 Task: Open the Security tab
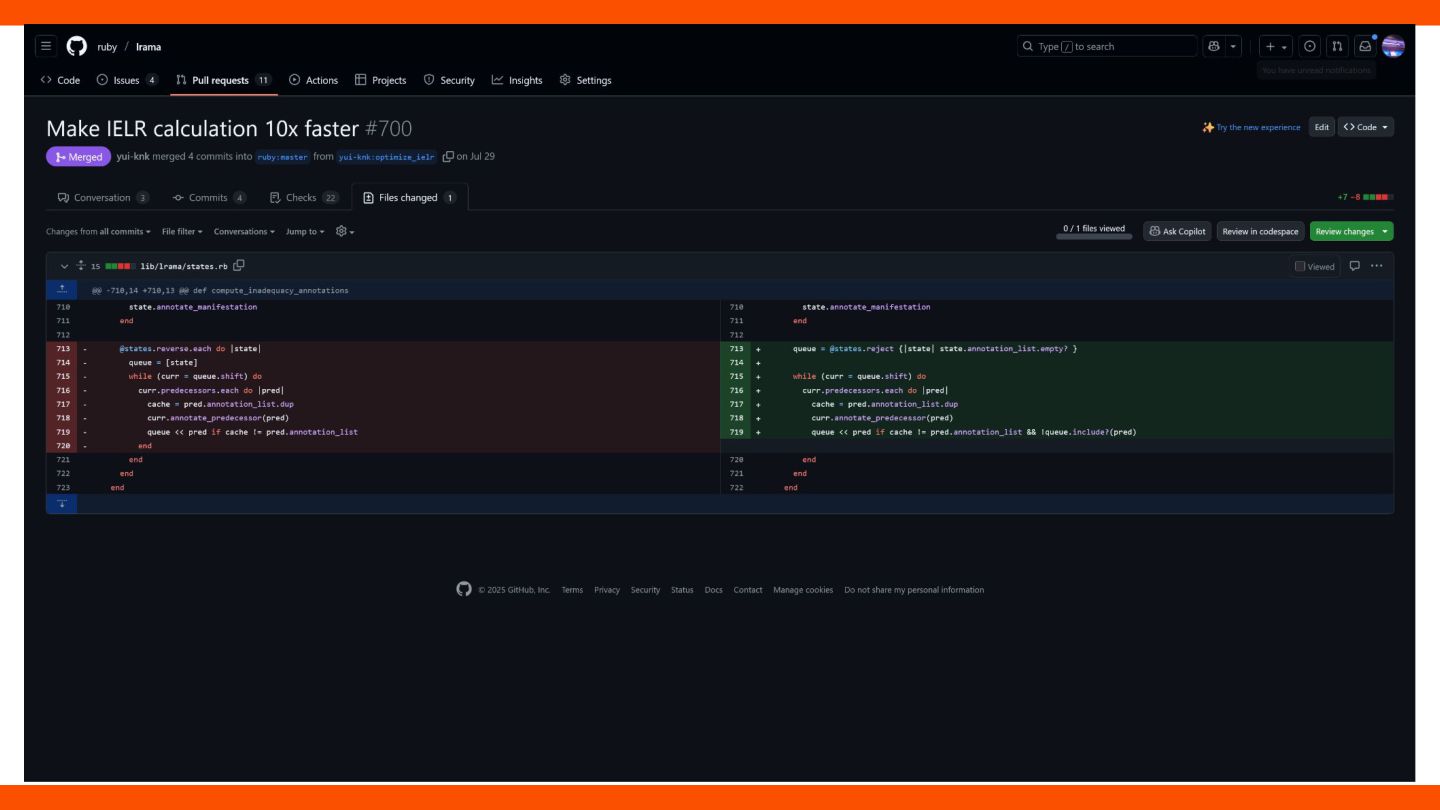coord(449,80)
